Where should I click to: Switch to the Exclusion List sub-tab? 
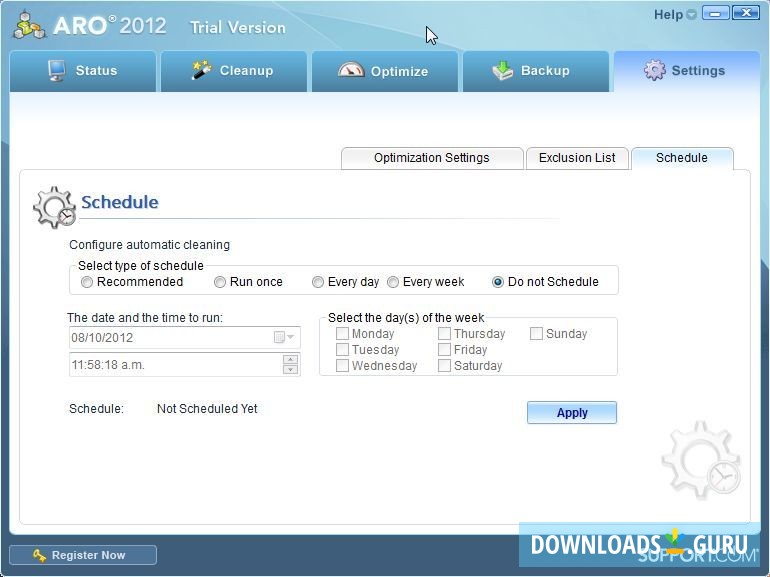(x=577, y=158)
